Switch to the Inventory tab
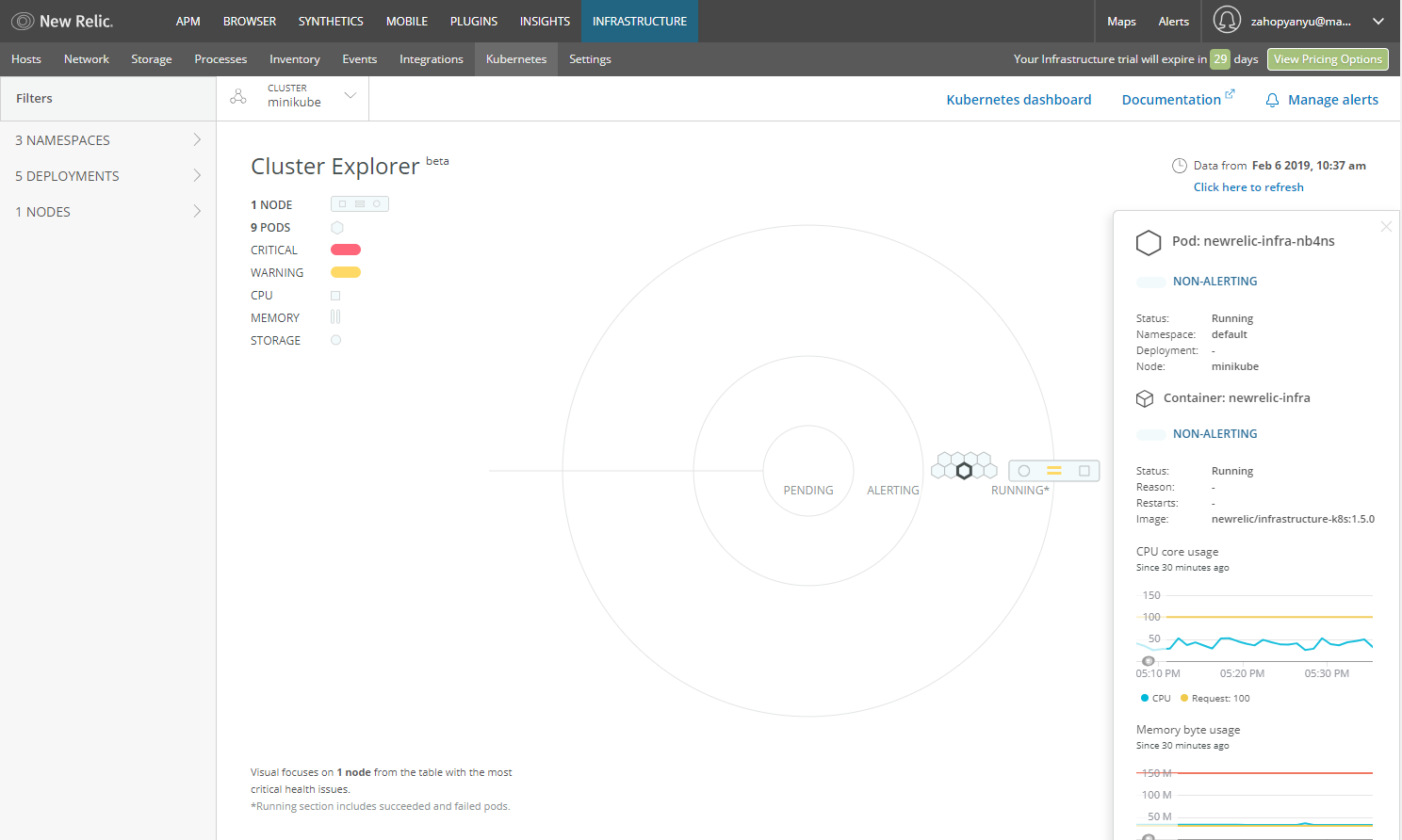1402x840 pixels. (295, 58)
